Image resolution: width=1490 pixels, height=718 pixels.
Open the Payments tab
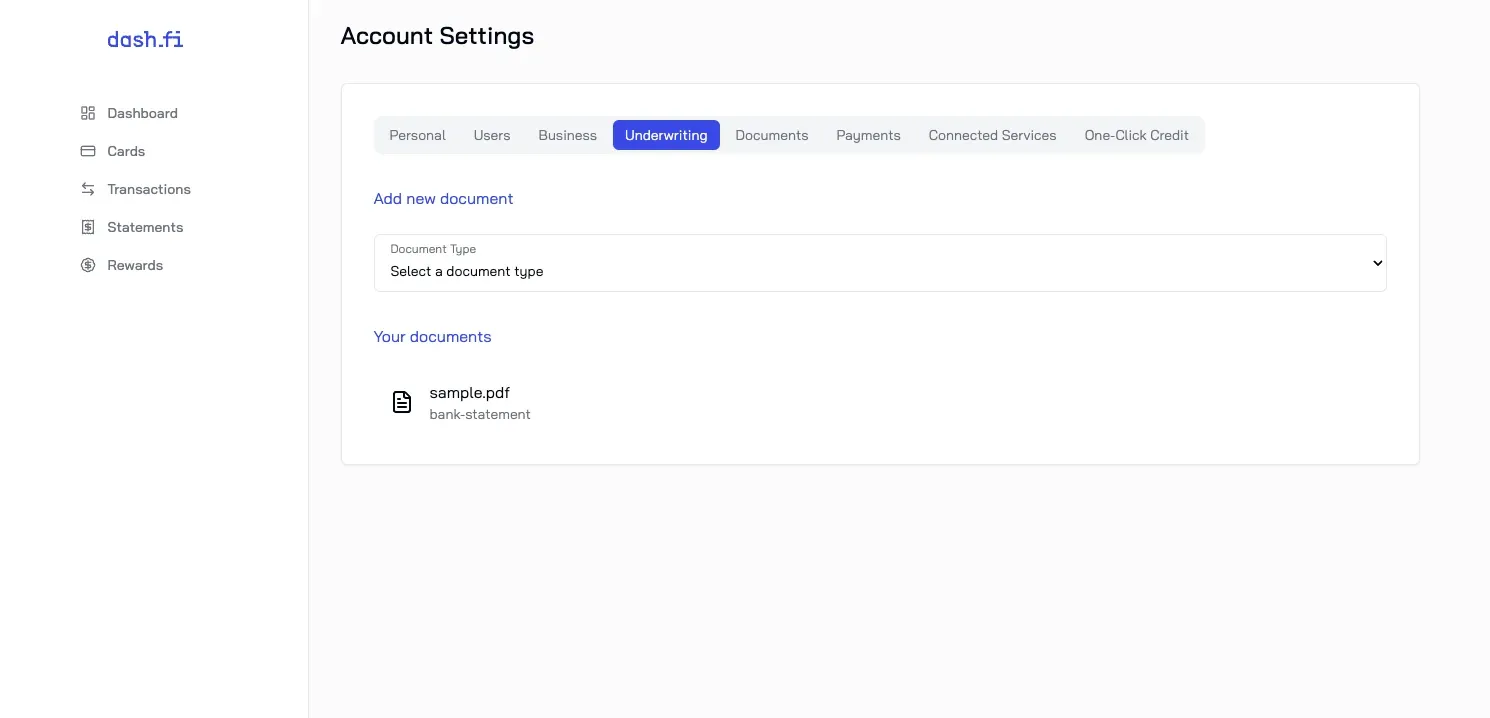coord(868,135)
